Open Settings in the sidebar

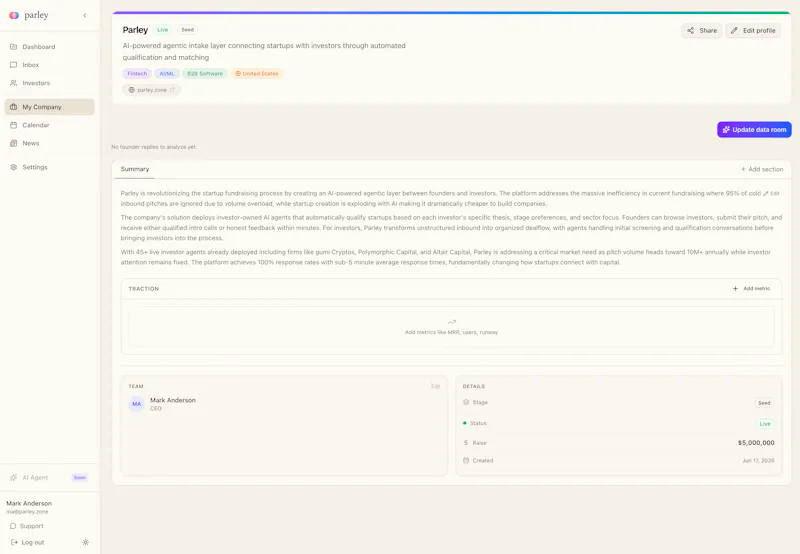pos(49,167)
